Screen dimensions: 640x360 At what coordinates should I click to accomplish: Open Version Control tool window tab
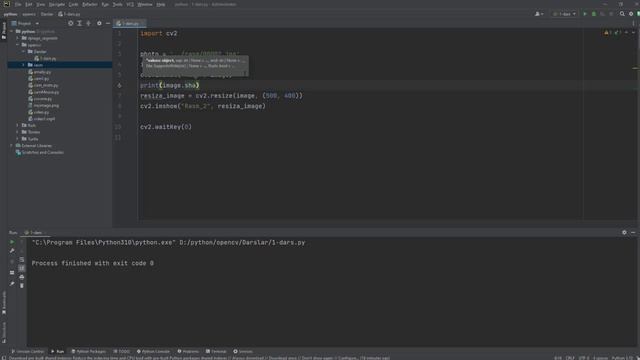27,351
